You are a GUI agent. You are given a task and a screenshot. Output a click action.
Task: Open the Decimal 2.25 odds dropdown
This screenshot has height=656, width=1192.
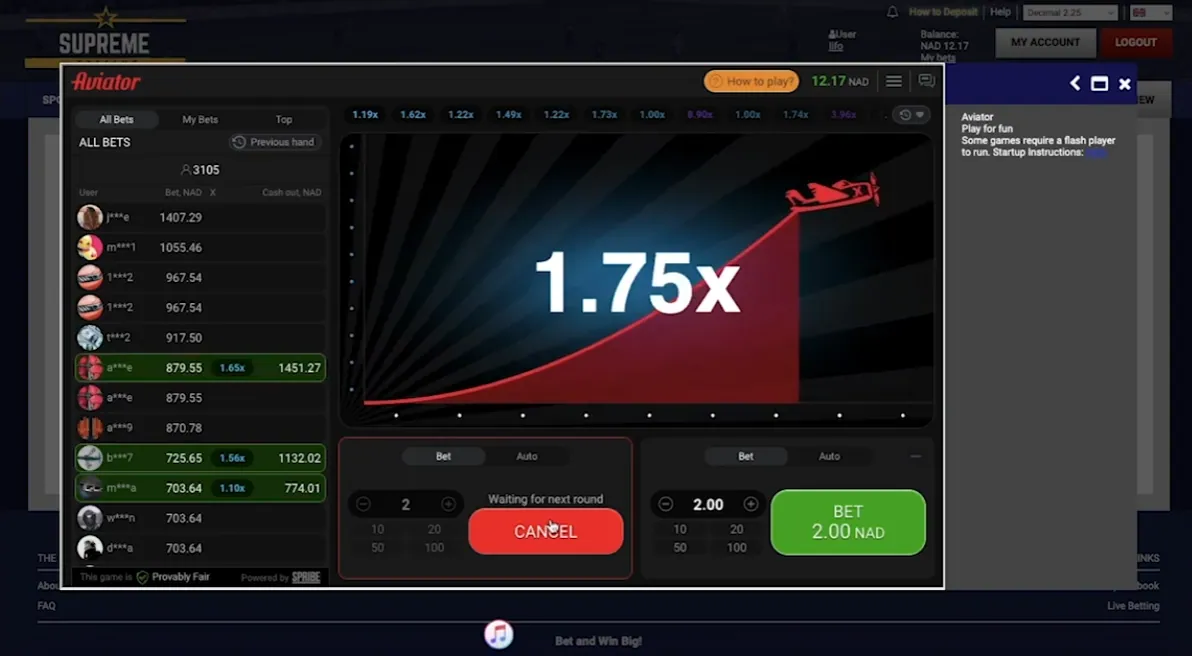point(1070,12)
